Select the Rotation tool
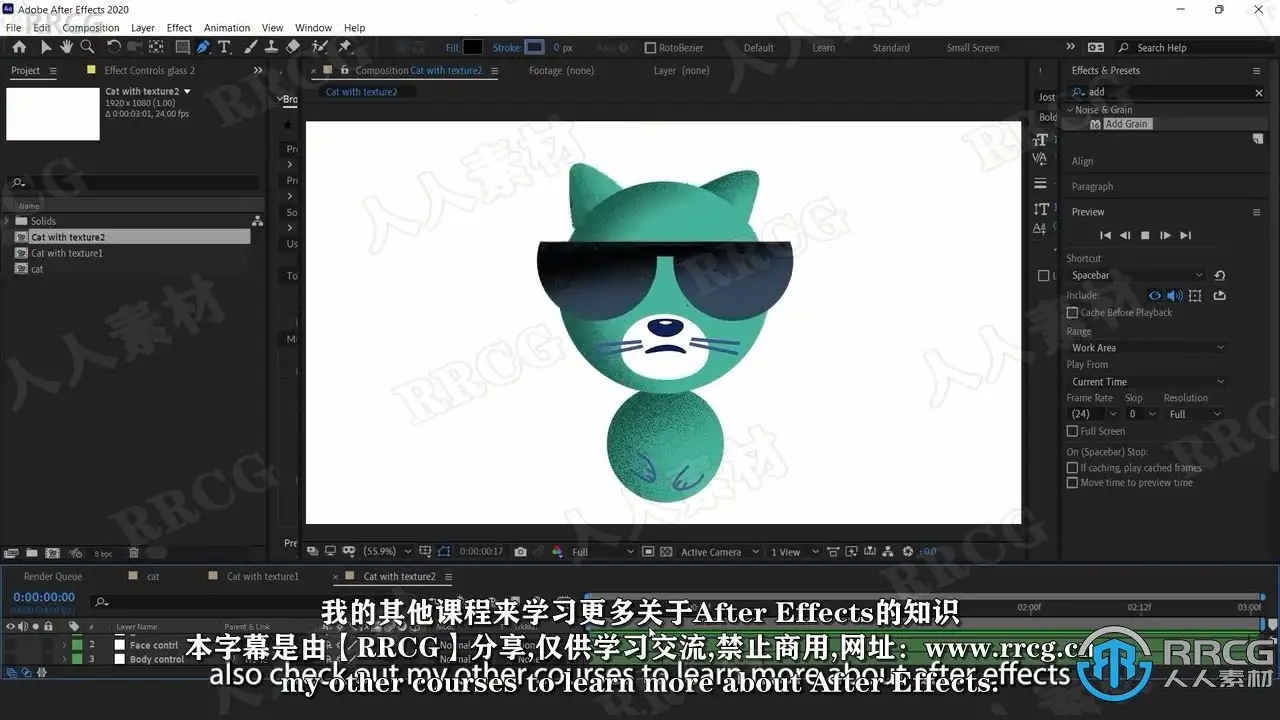Viewport: 1280px width, 720px height. 113,47
